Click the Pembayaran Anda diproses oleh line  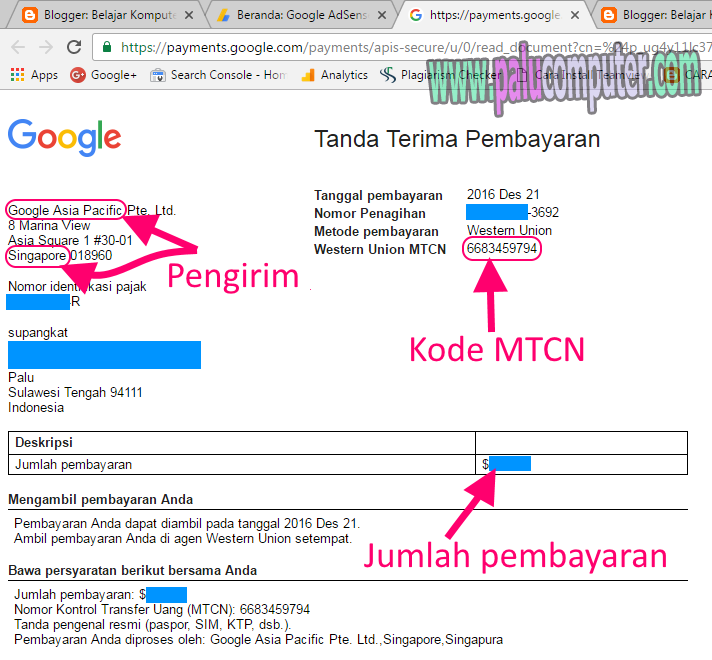point(258,640)
